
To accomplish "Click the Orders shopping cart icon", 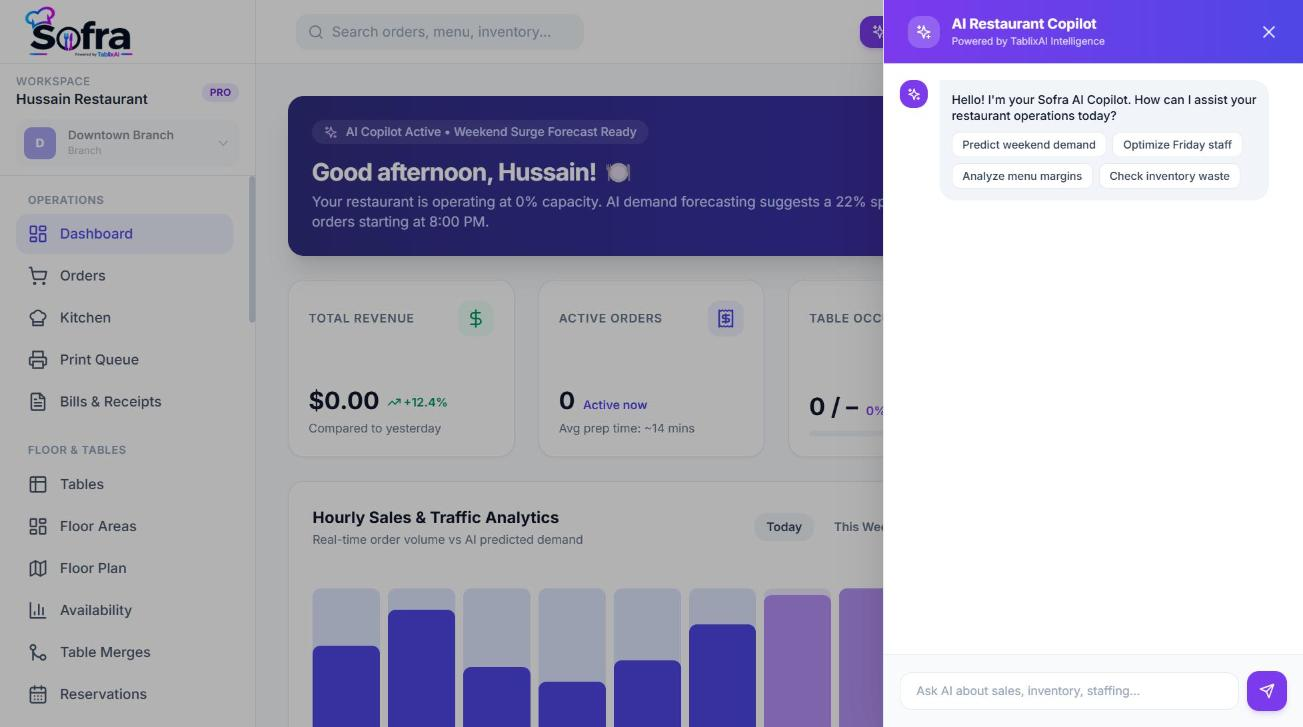I will coord(38,276).
